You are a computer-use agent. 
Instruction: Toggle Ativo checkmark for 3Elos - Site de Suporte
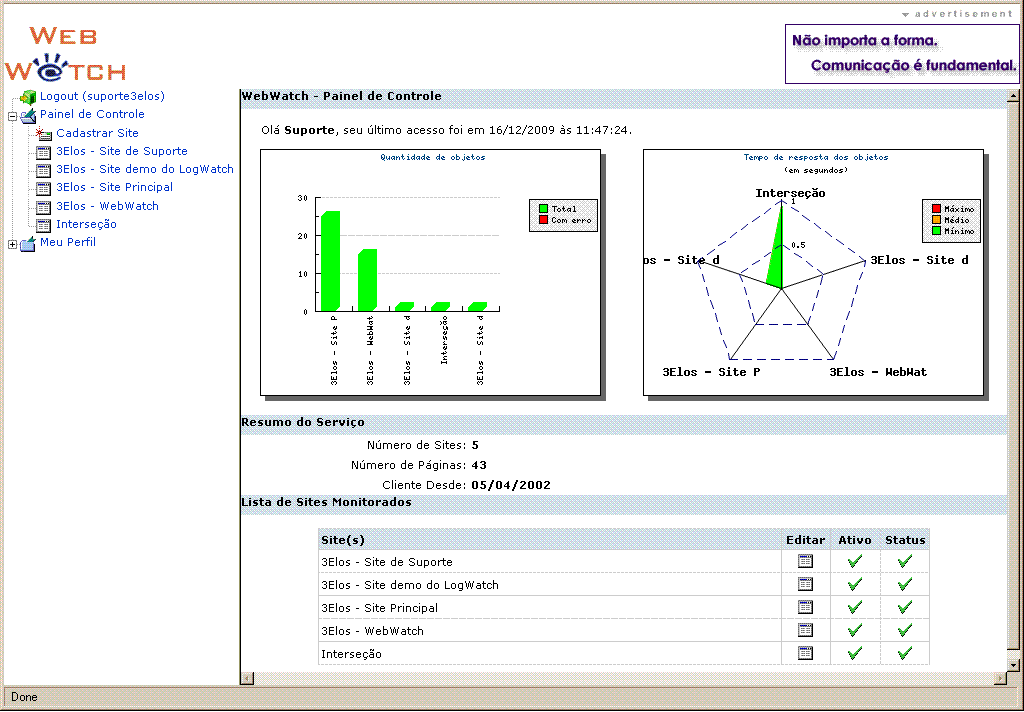point(854,562)
